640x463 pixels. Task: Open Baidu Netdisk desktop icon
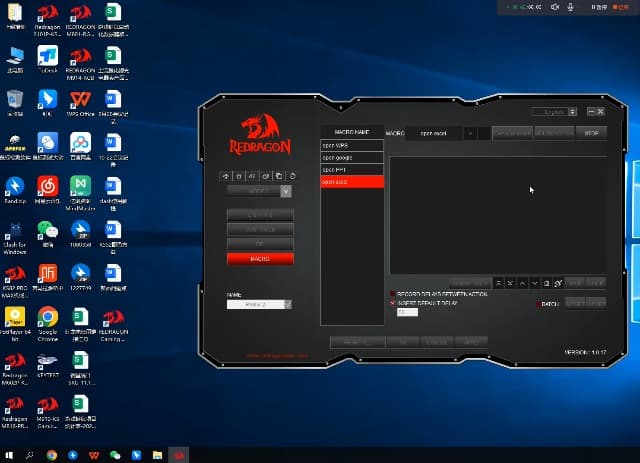80,146
